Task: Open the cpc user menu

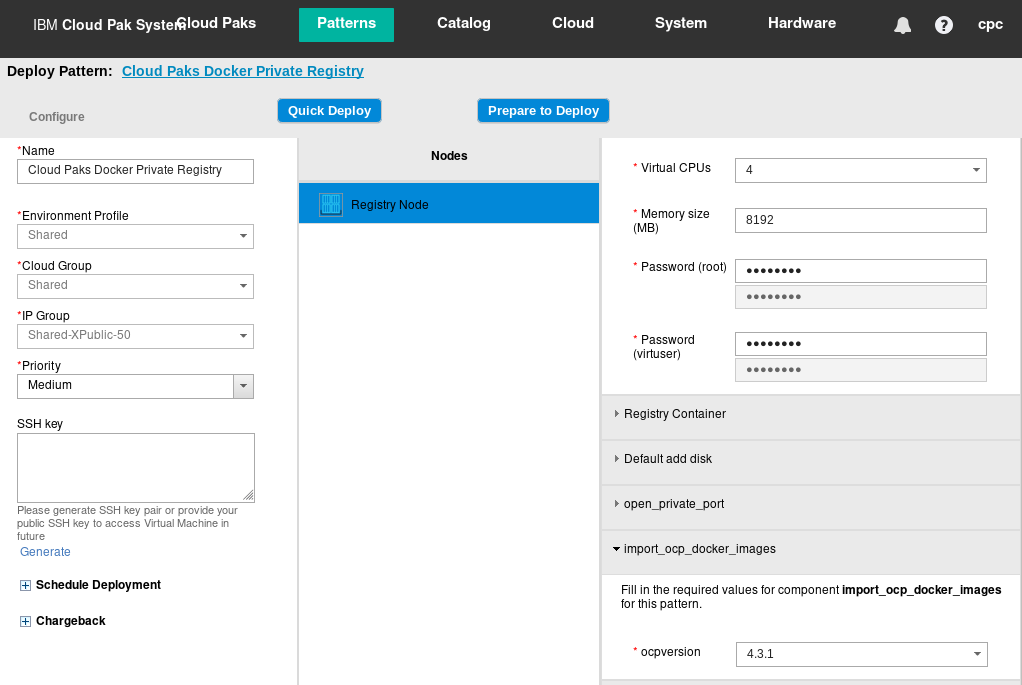Action: point(990,25)
